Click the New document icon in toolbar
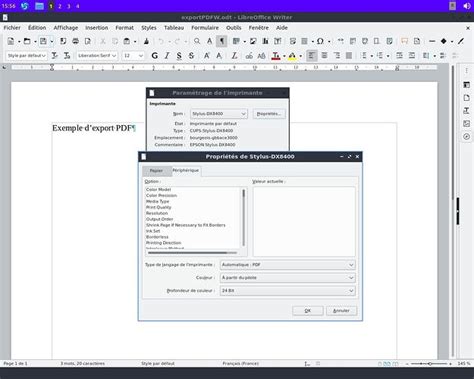This screenshot has height=379, width=474. coord(11,41)
